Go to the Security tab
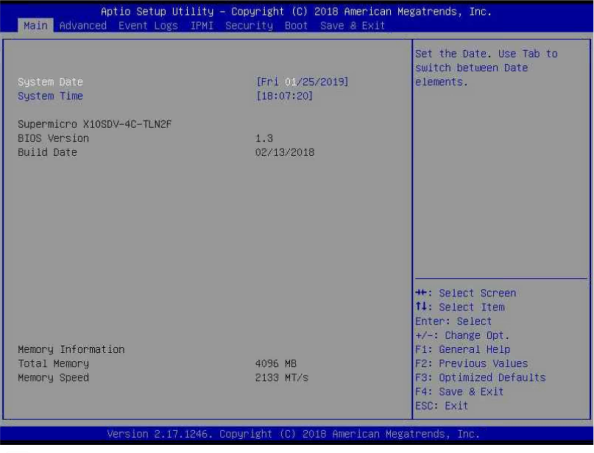This screenshot has width=594, height=453. click(249, 26)
